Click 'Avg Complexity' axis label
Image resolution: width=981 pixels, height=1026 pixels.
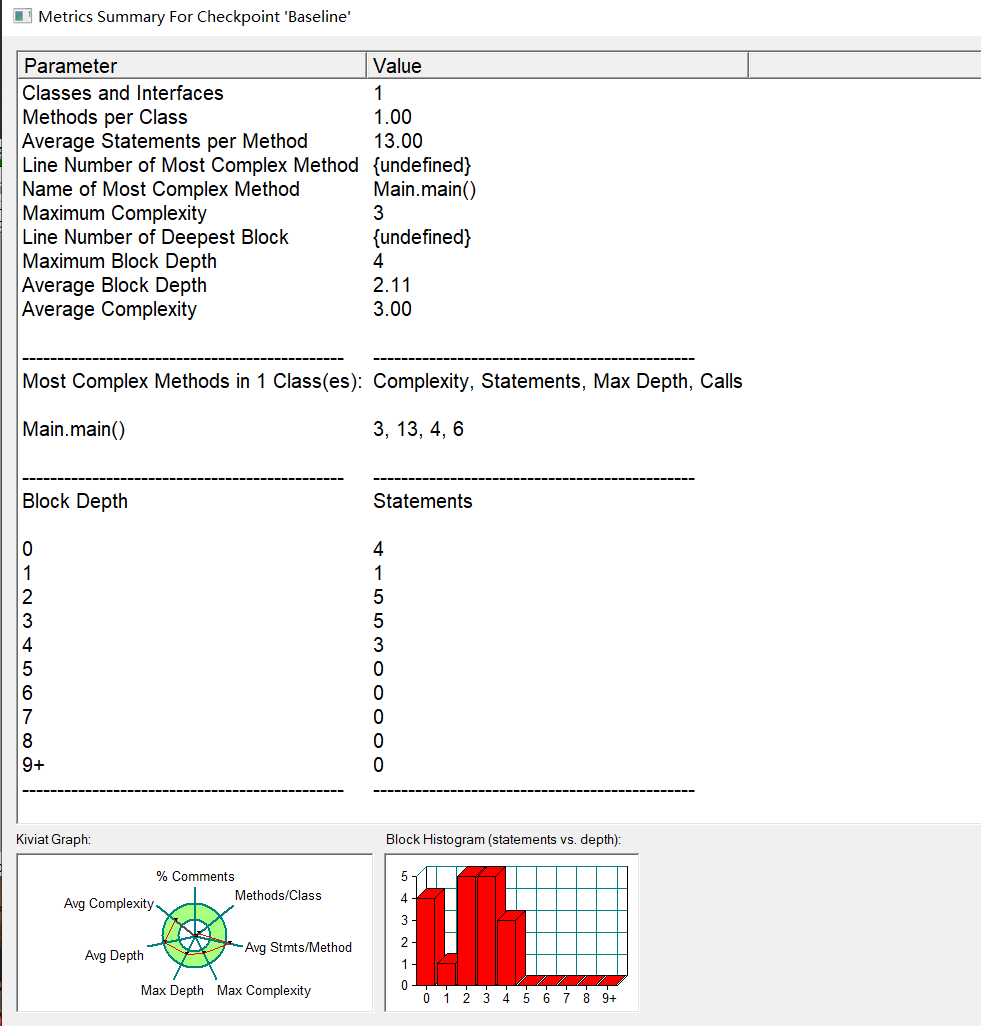[x=109, y=904]
